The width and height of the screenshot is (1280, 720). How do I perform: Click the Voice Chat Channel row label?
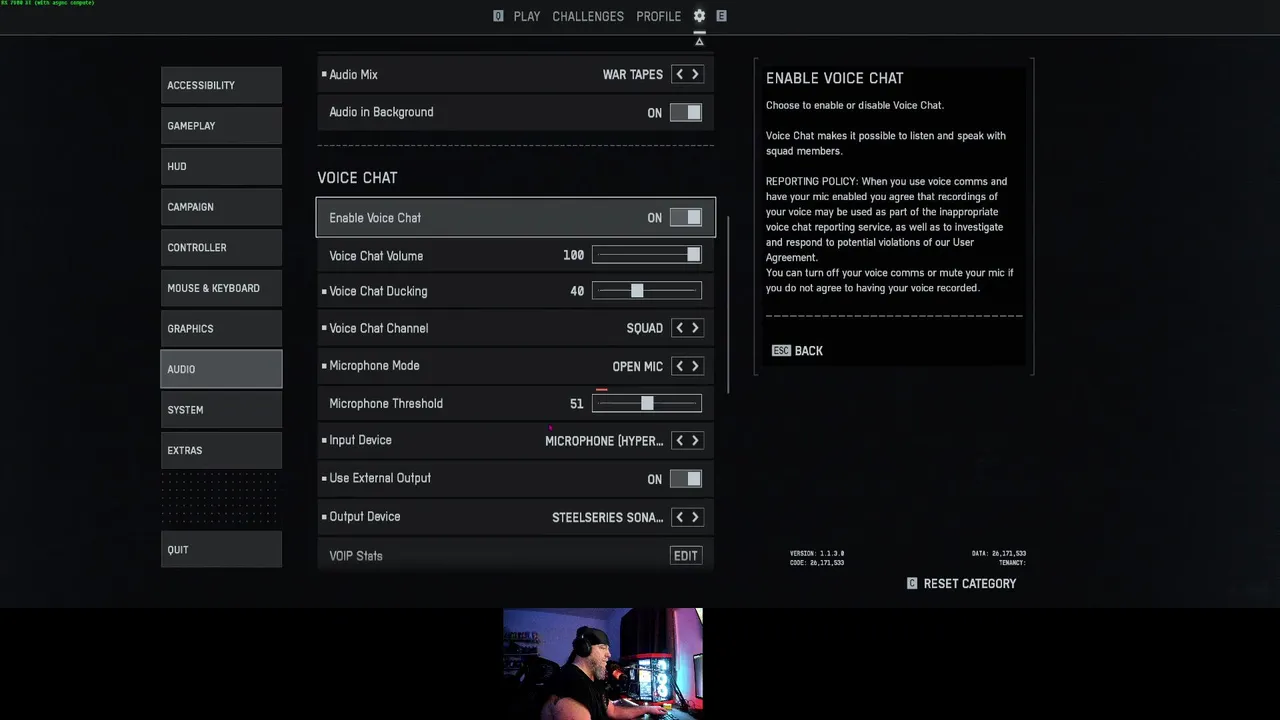(x=379, y=328)
